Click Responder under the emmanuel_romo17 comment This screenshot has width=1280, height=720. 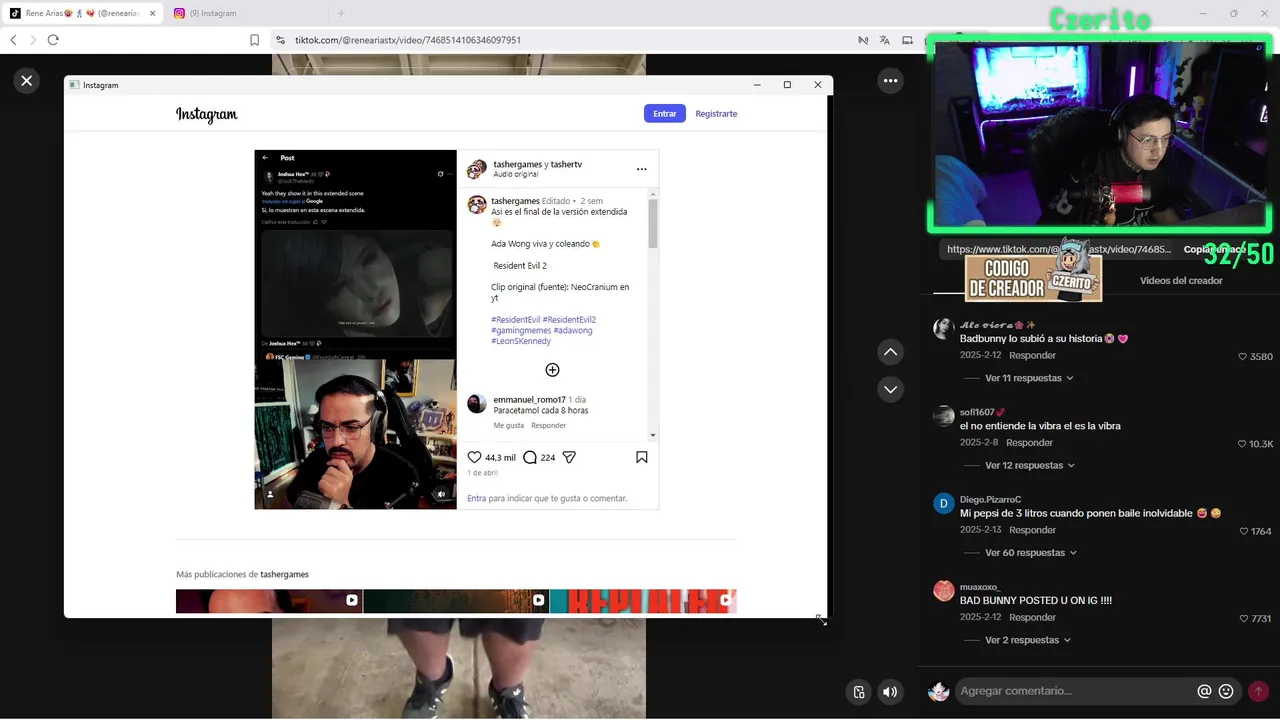click(x=548, y=426)
